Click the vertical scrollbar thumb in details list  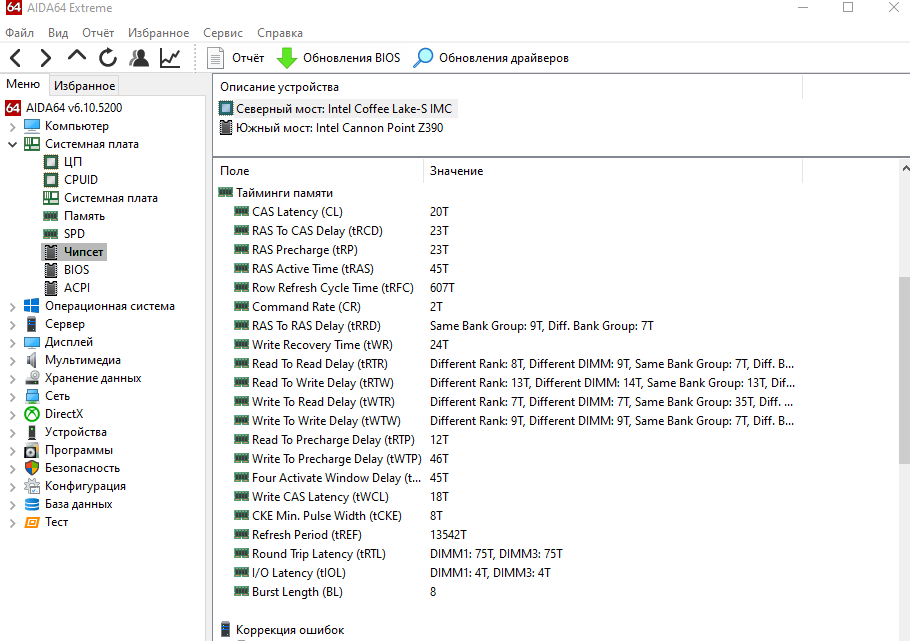904,370
